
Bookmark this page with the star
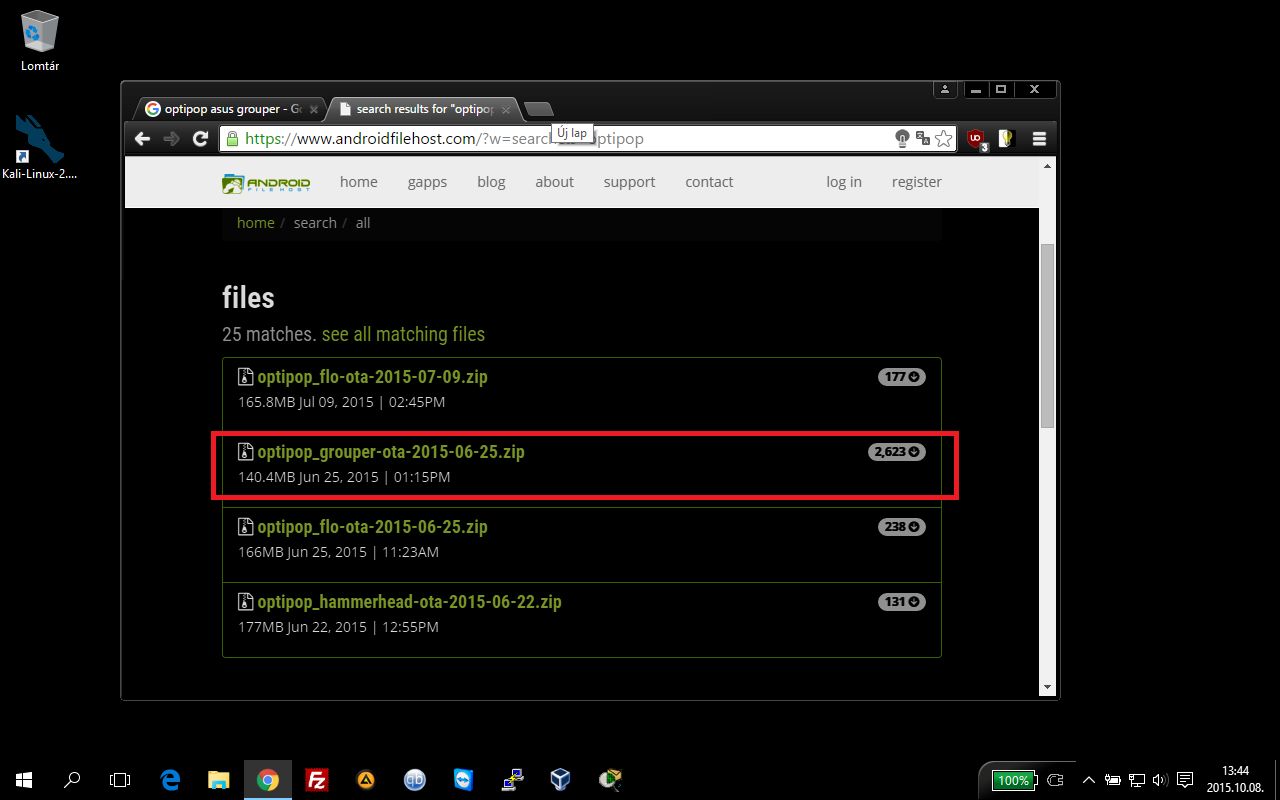click(943, 139)
